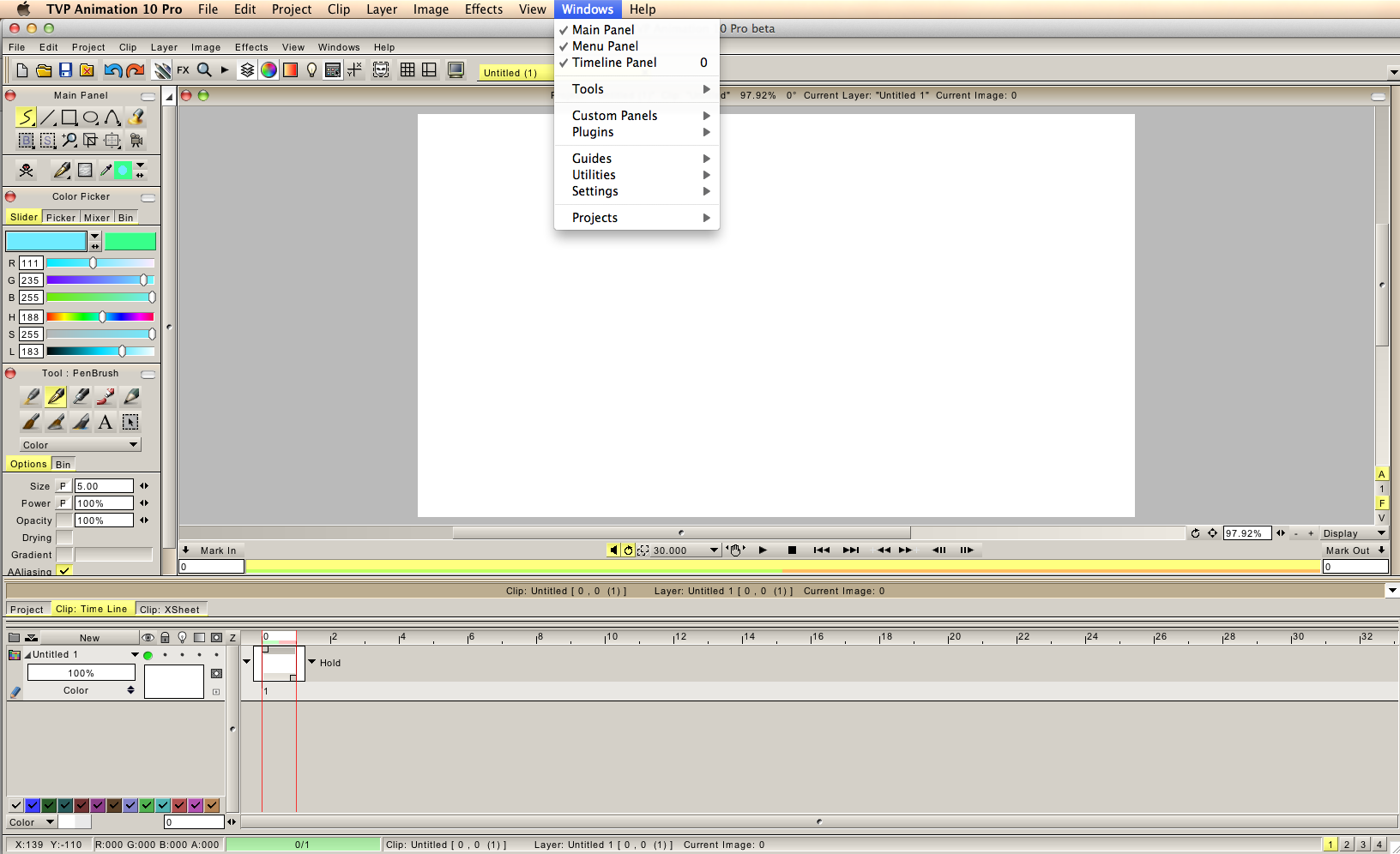Open the Display dropdown
The width and height of the screenshot is (1400, 854).
click(x=1354, y=533)
